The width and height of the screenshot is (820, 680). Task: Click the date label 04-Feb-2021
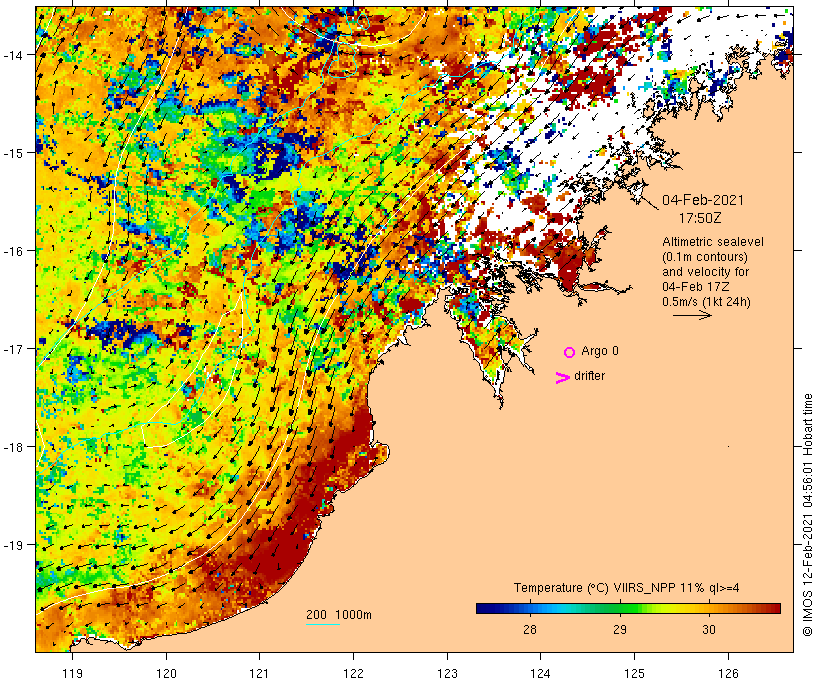click(x=702, y=200)
